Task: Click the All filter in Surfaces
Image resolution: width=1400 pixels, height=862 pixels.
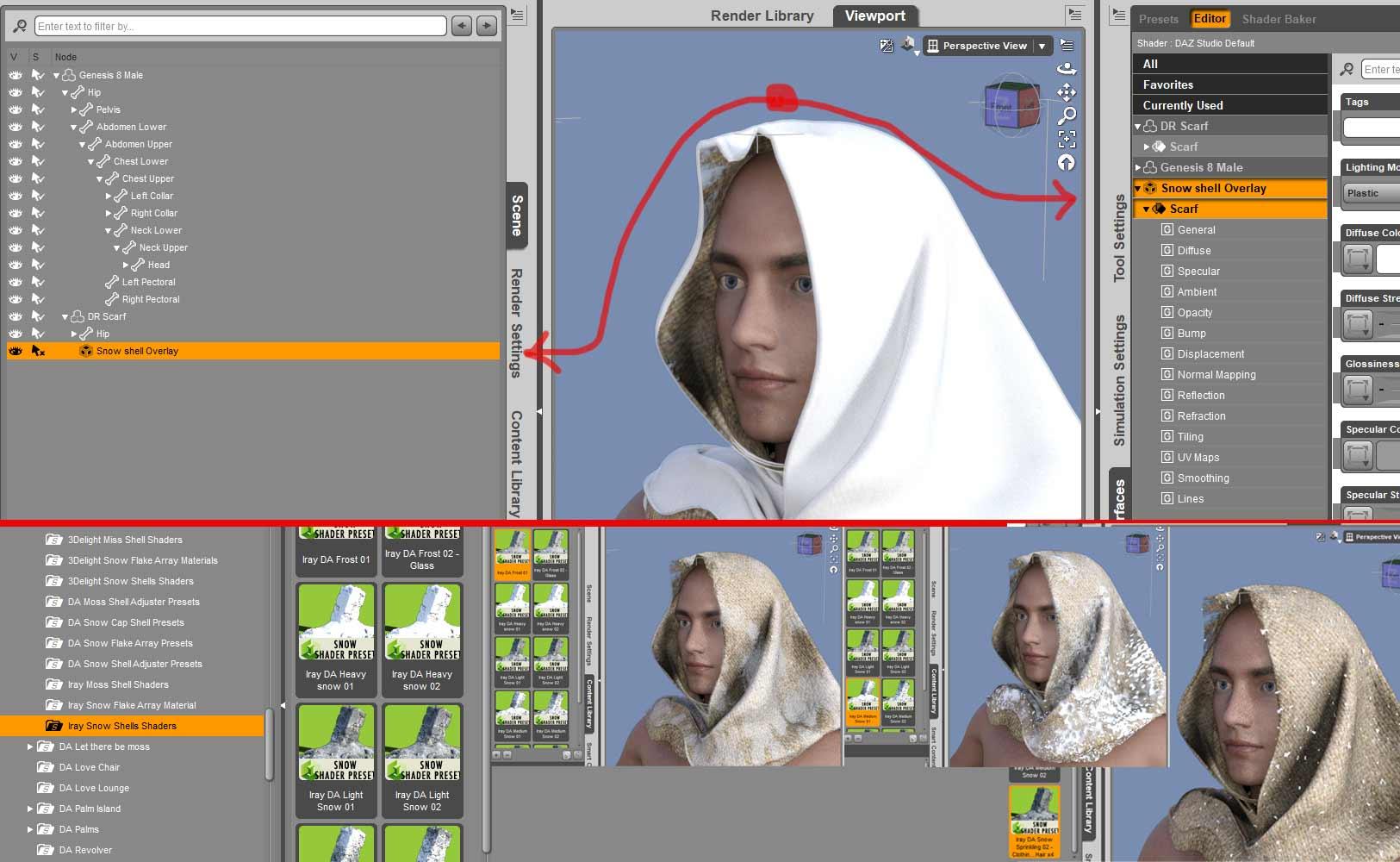Action: (1229, 64)
